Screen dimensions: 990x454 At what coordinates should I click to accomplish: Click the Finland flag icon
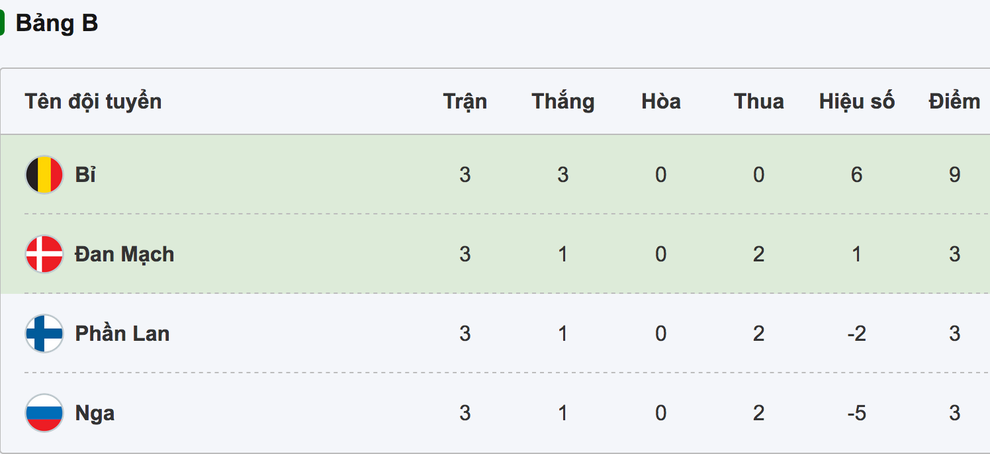point(44,333)
